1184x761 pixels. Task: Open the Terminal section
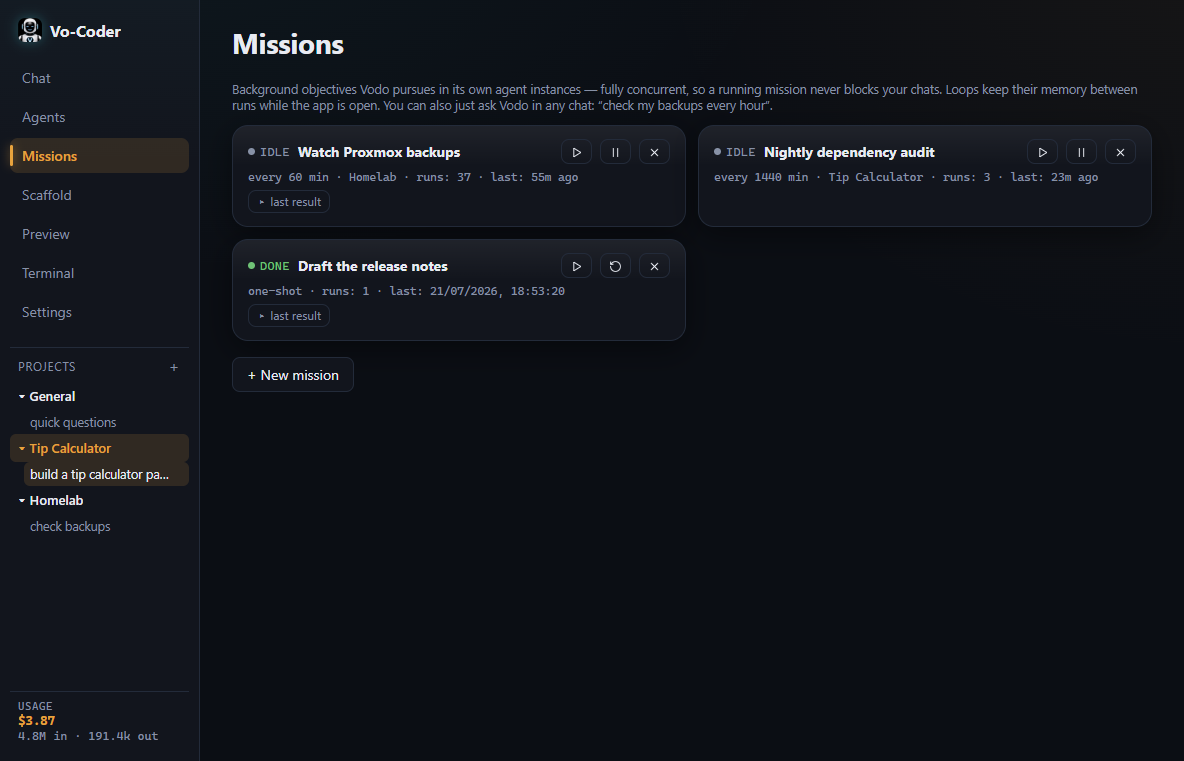click(x=100, y=273)
